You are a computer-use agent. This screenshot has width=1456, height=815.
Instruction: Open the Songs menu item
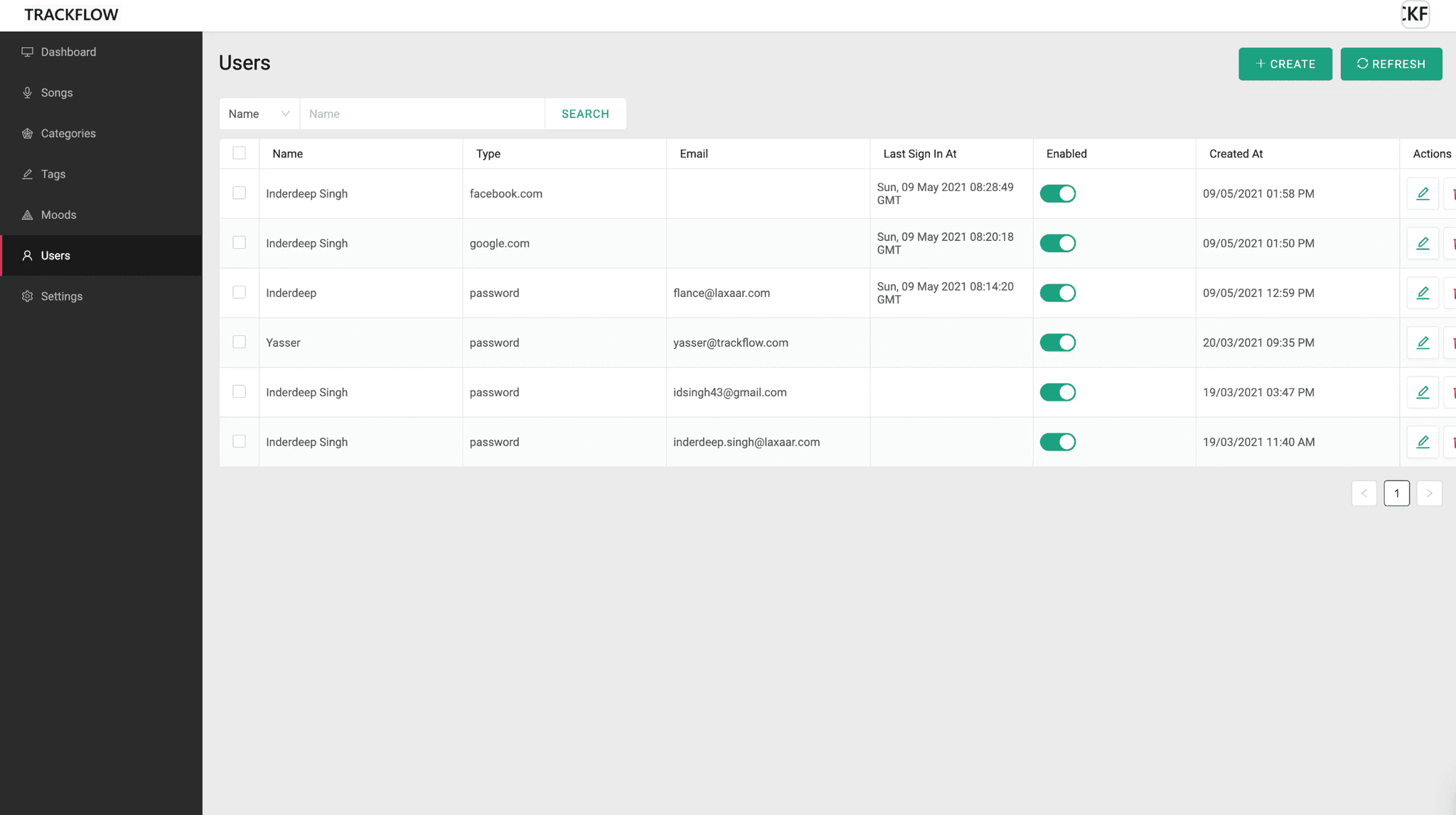(101, 92)
